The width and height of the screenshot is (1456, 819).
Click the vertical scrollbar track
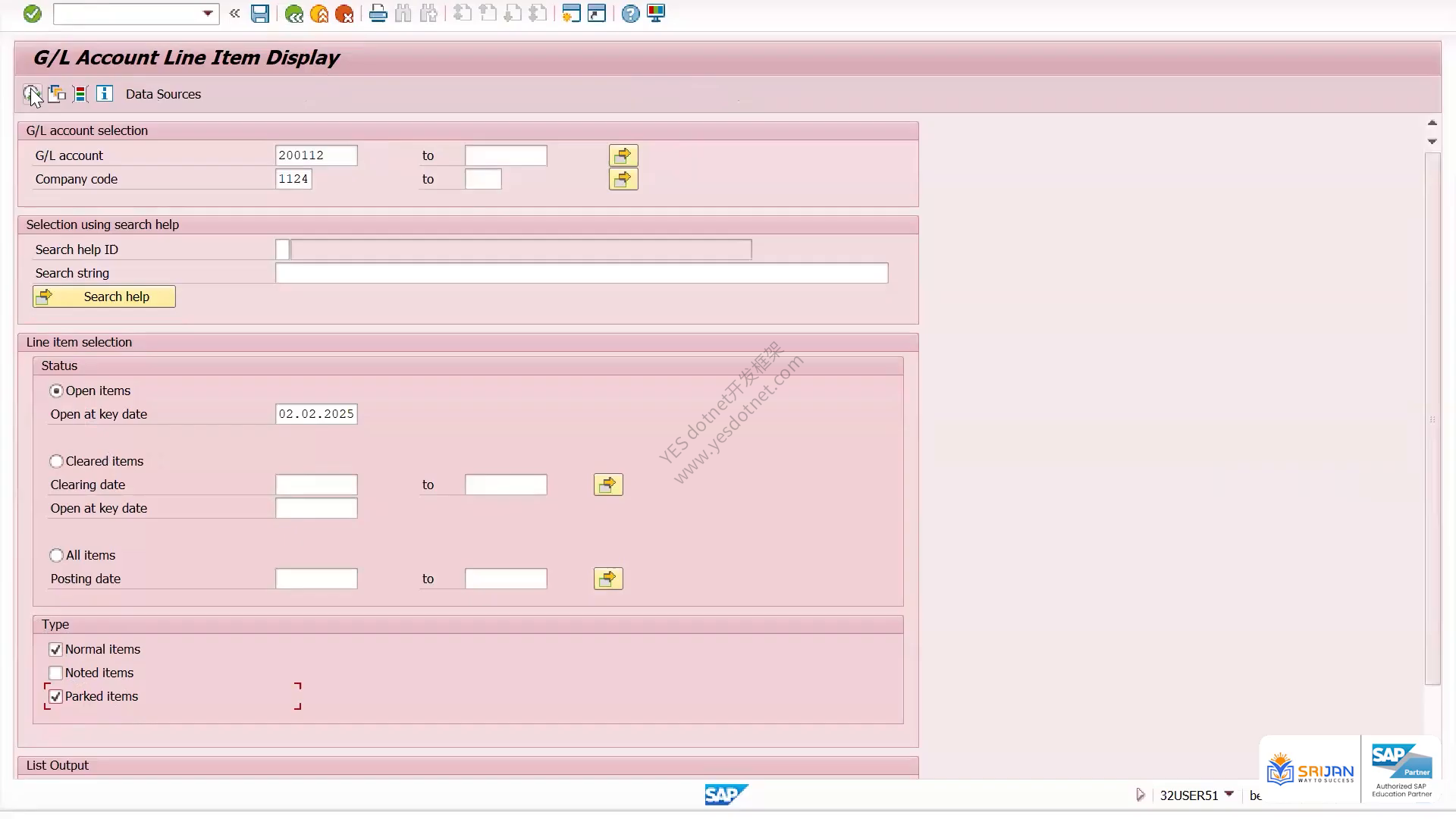(1432, 419)
